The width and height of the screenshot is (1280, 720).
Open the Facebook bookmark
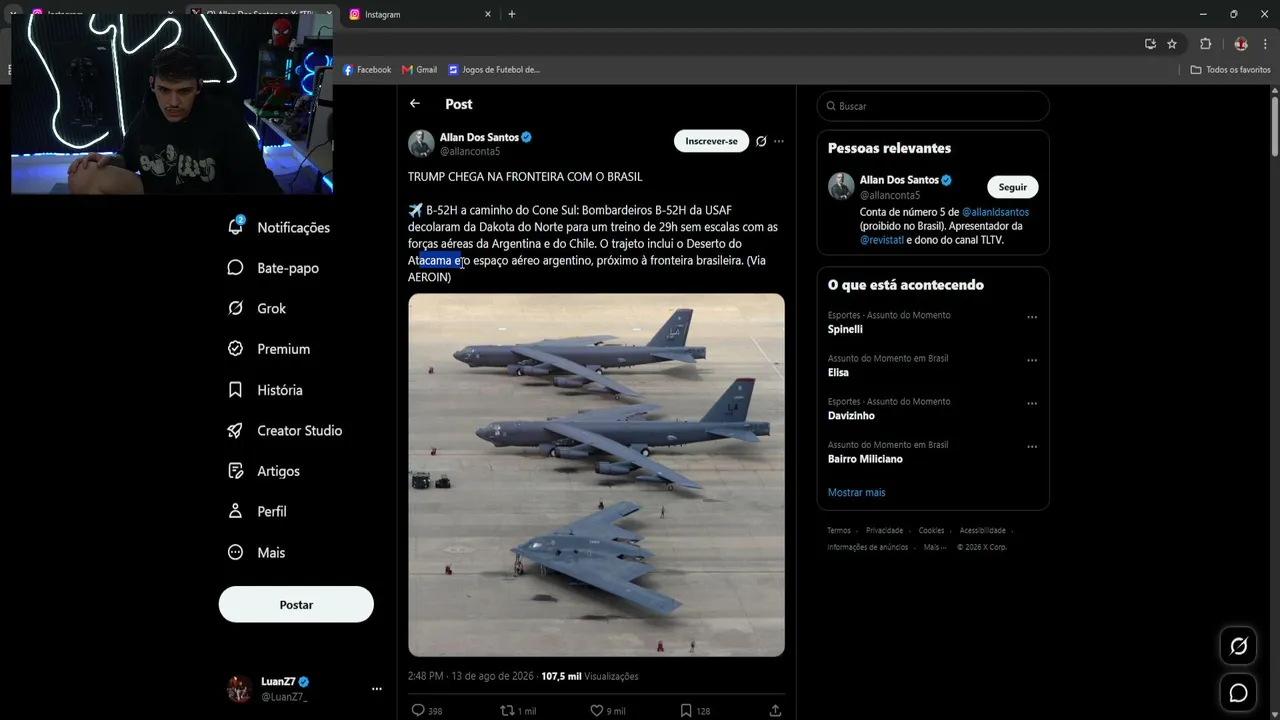point(367,70)
